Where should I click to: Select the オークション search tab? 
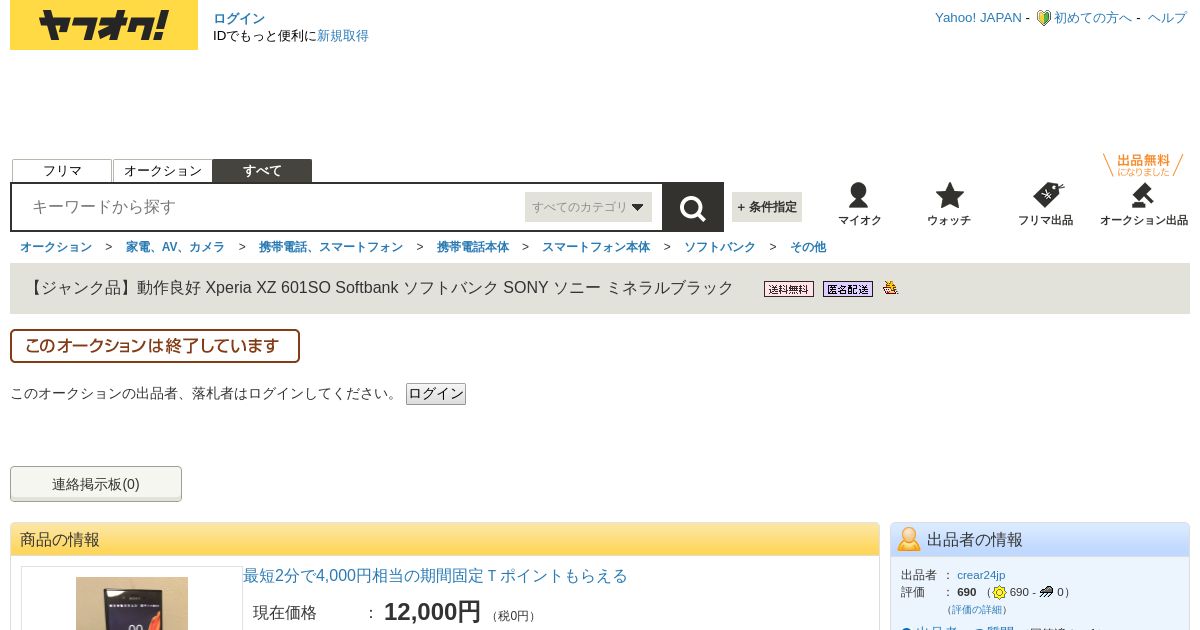pos(163,171)
